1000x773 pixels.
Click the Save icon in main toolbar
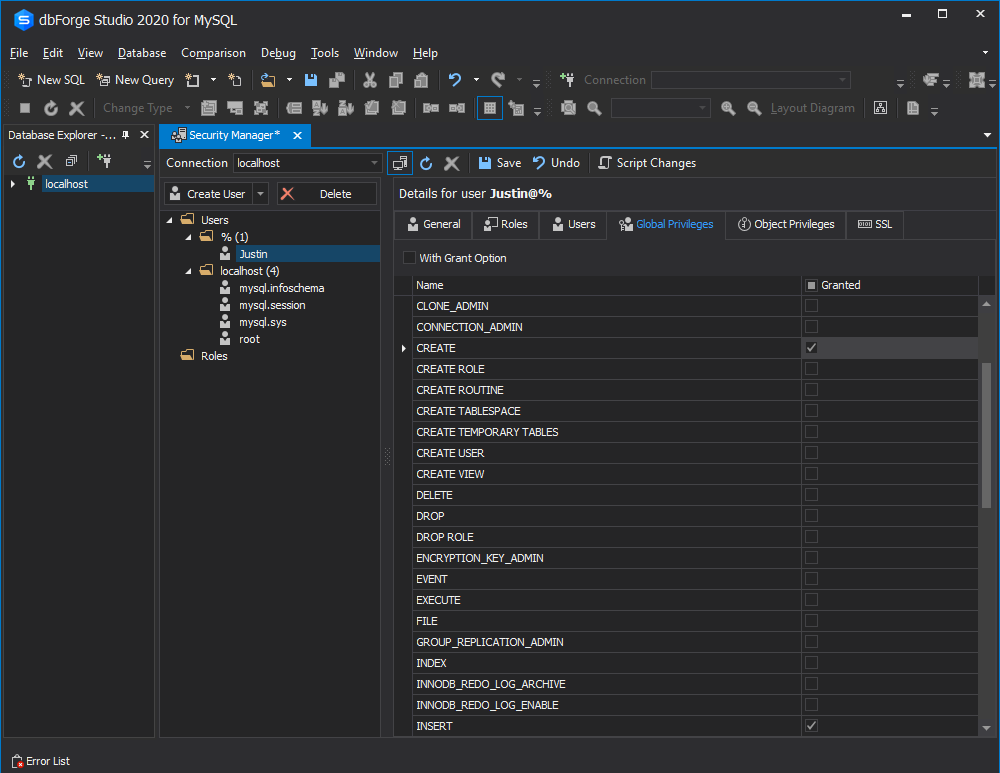tap(311, 80)
